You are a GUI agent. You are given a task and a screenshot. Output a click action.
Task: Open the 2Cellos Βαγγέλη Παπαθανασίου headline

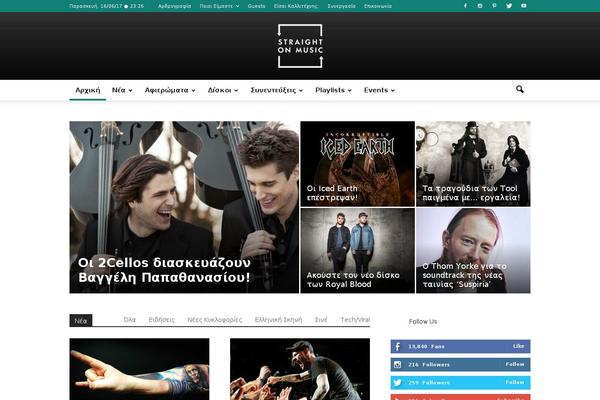coord(164,270)
